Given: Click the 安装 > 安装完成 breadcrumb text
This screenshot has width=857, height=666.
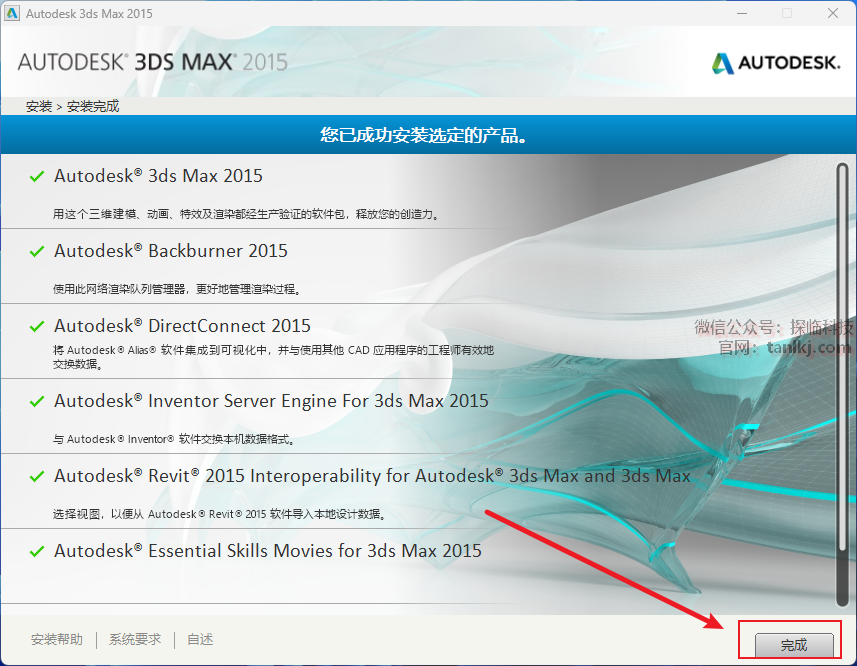Looking at the screenshot, I should point(72,106).
